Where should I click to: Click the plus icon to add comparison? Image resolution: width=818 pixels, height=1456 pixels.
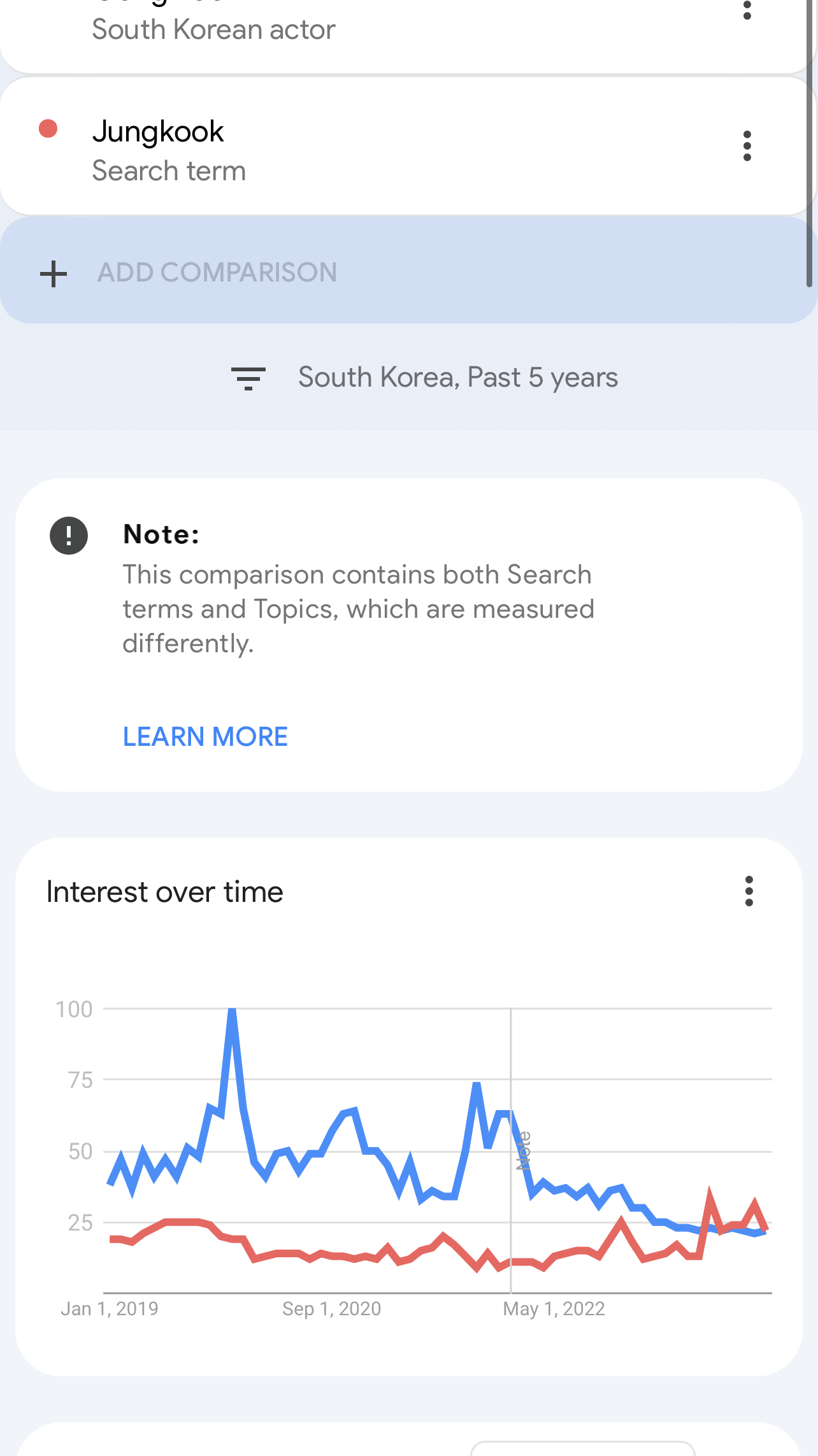54,273
